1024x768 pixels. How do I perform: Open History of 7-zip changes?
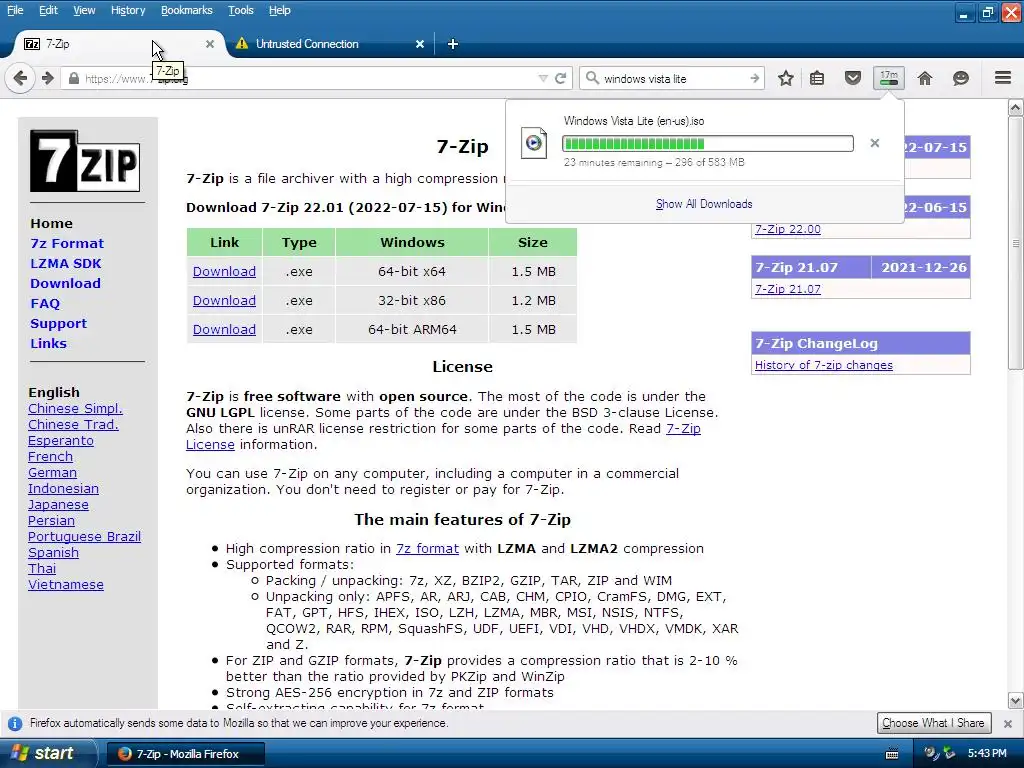tap(824, 365)
